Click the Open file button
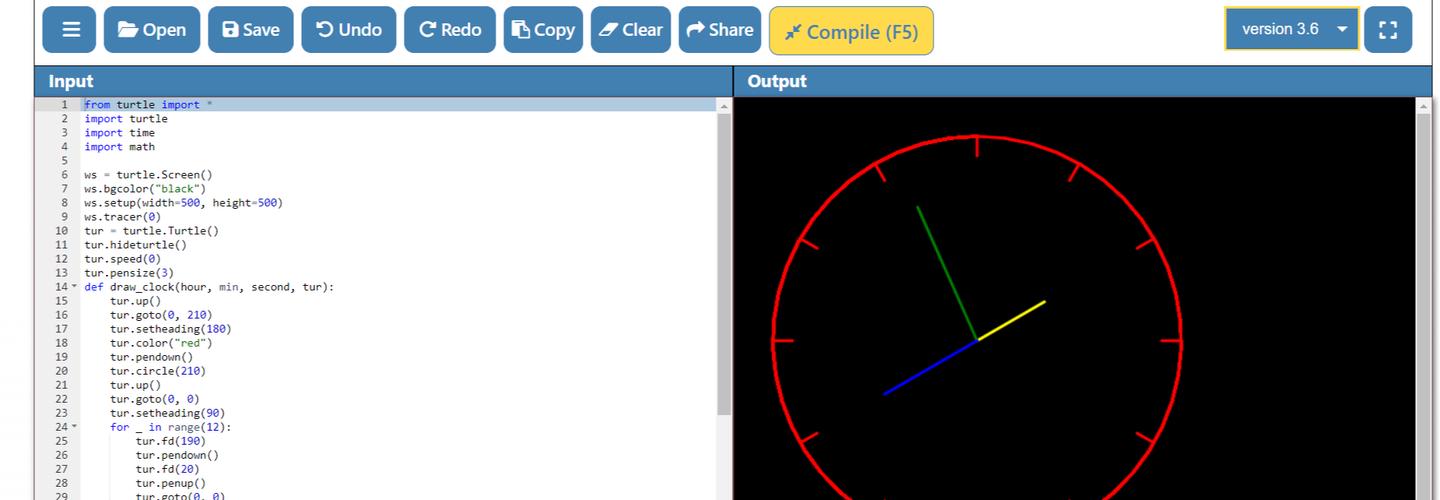This screenshot has height=500, width=1440. (152, 30)
